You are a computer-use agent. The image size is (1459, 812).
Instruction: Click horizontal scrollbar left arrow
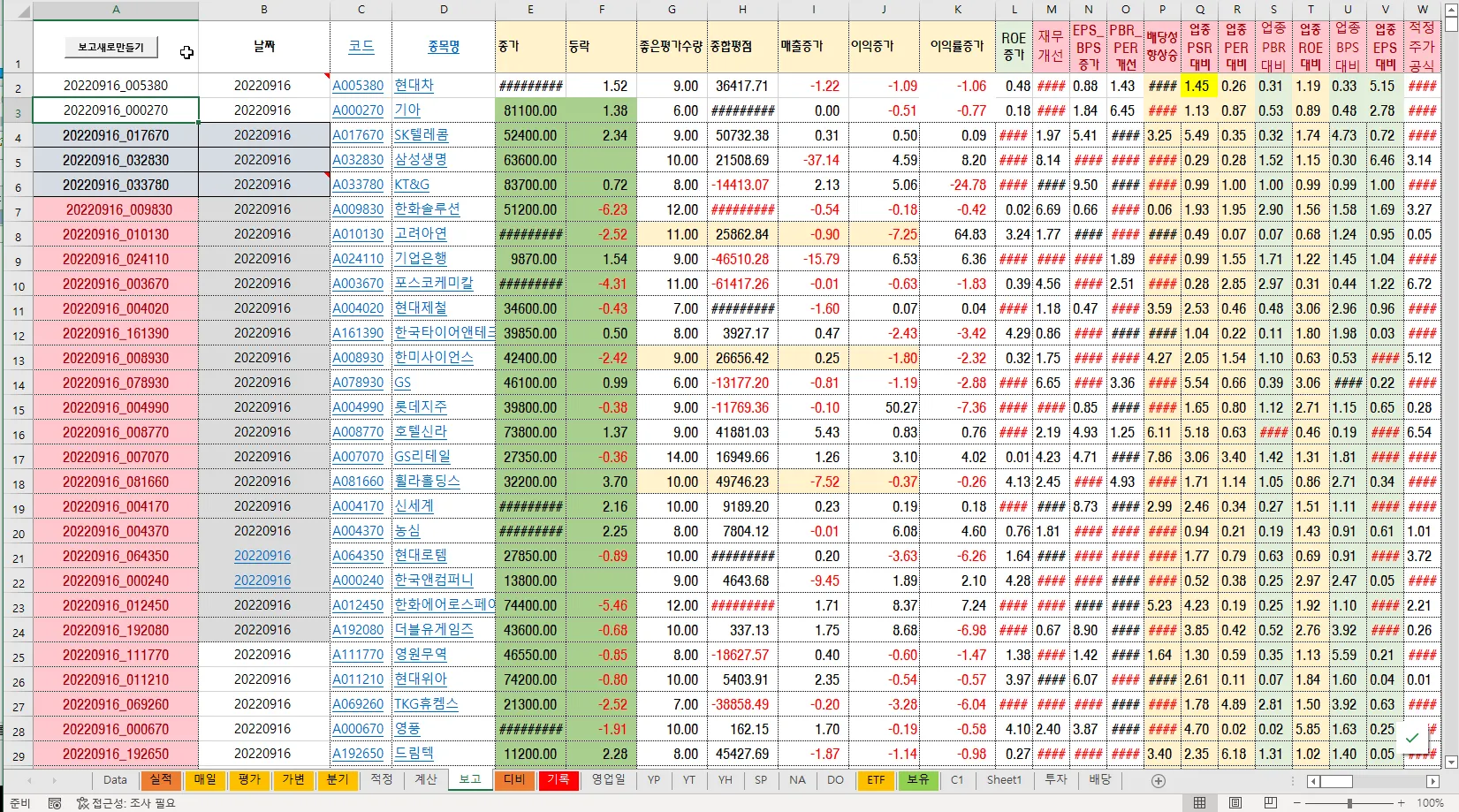(x=1314, y=781)
